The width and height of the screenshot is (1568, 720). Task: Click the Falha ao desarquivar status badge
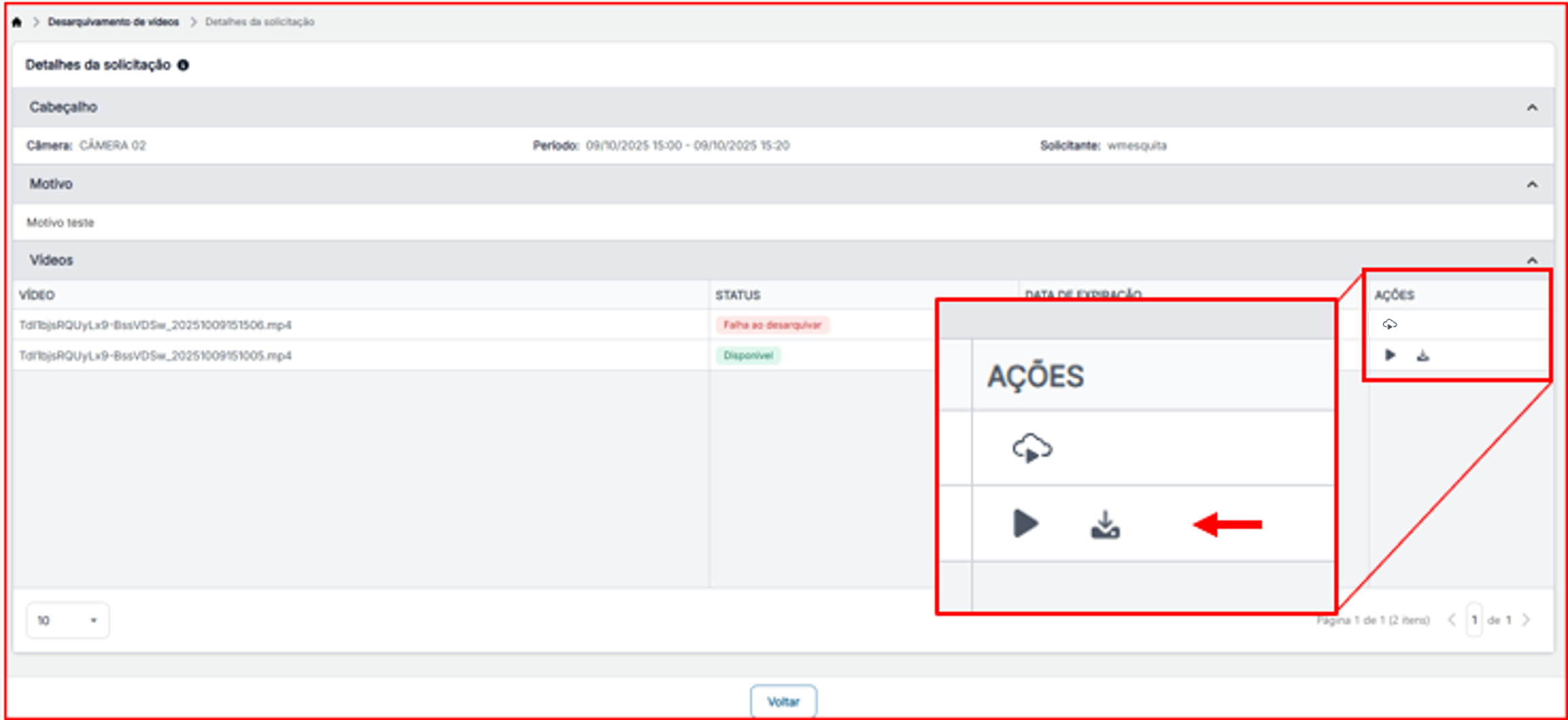click(772, 325)
